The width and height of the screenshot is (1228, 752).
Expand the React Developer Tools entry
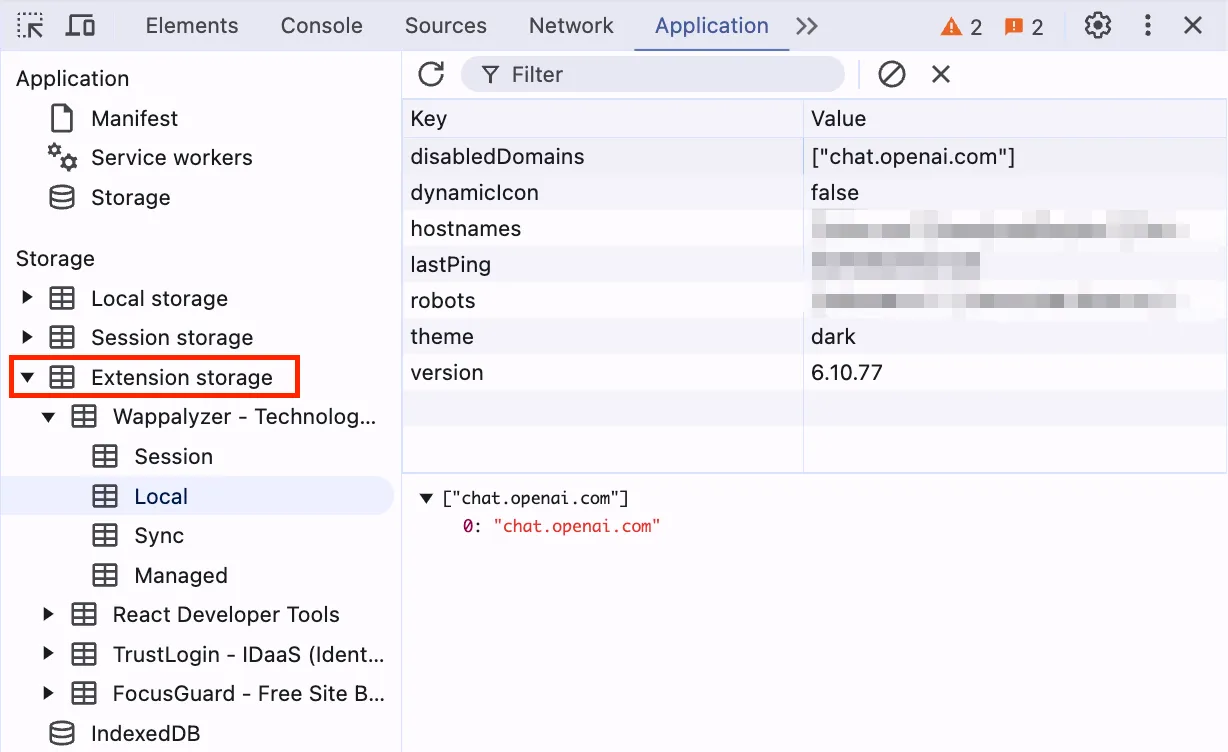48,614
